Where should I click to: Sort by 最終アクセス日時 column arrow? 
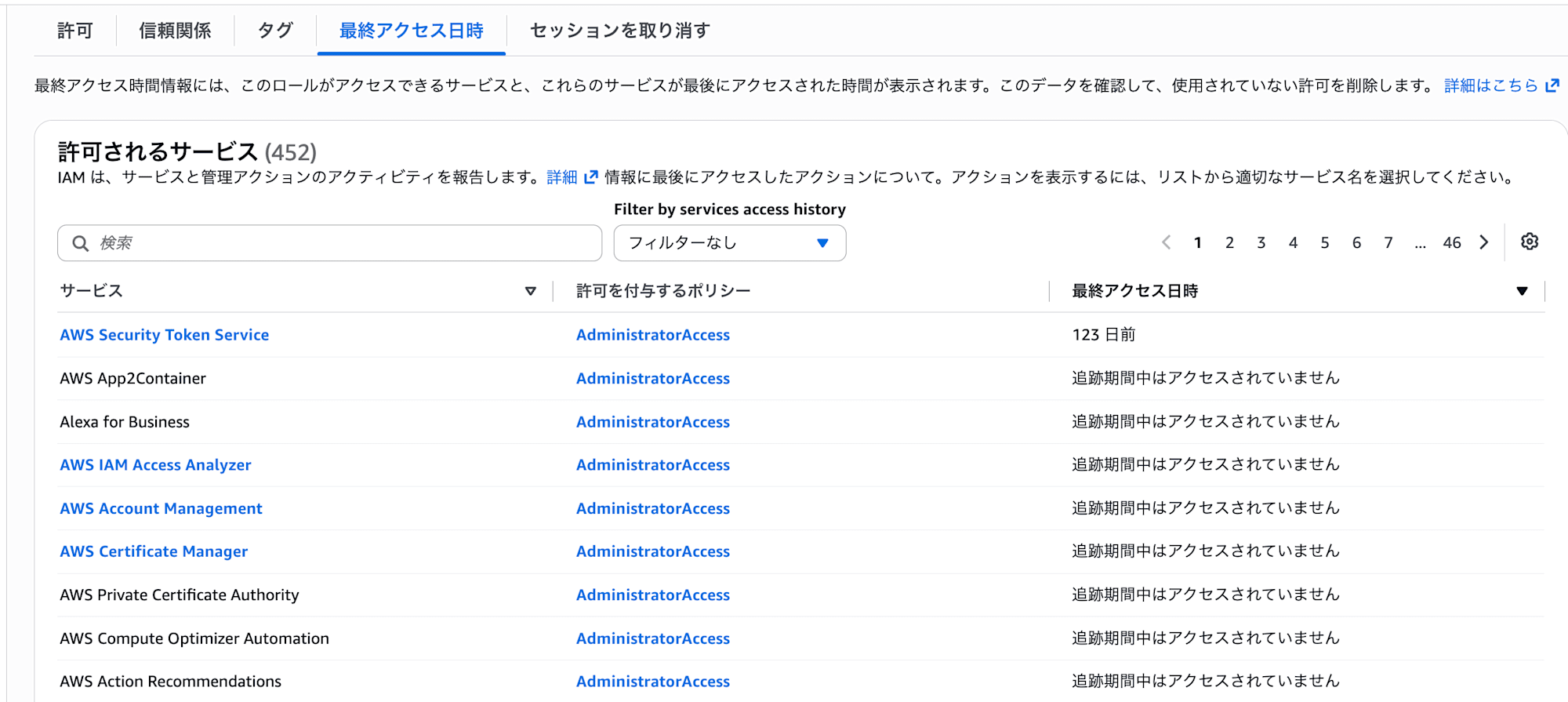click(x=1522, y=291)
